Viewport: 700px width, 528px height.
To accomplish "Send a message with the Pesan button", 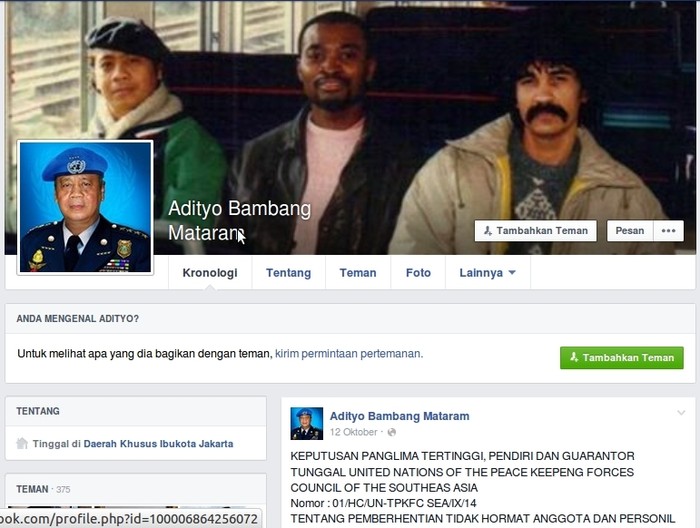I will click(x=630, y=231).
